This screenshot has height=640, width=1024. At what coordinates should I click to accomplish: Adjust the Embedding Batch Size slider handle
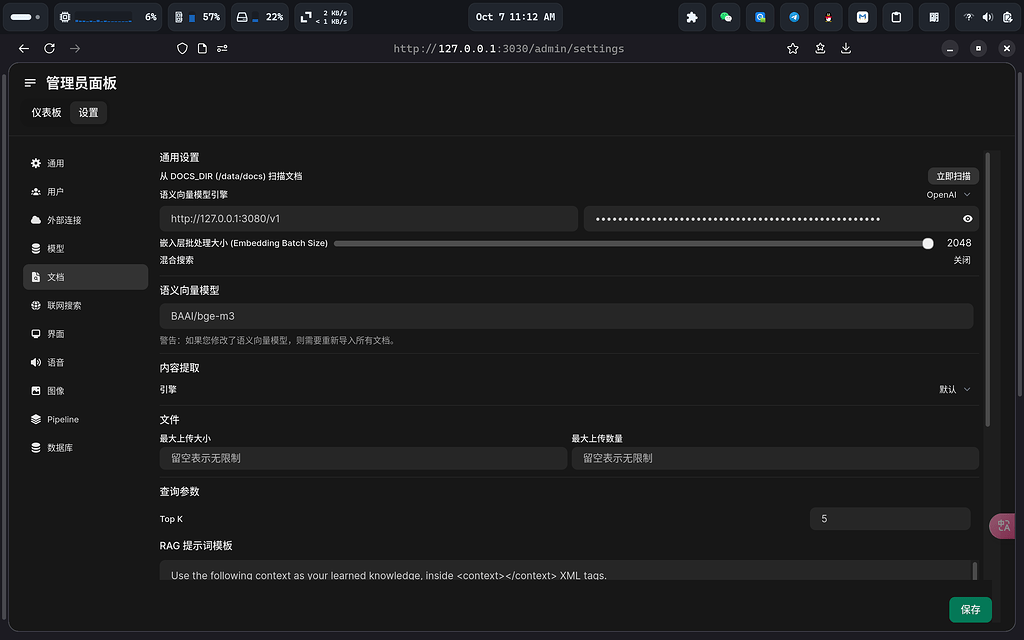[927, 244]
